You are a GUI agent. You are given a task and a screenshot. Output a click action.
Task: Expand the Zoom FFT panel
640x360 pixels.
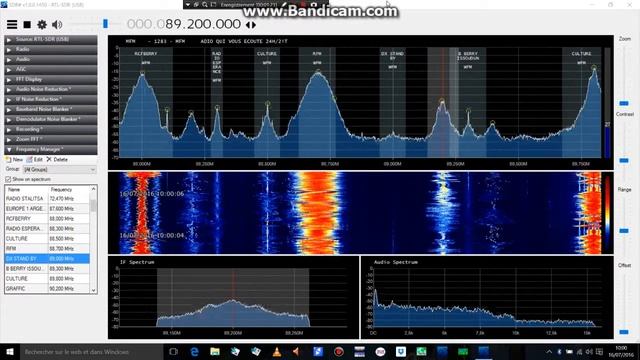pos(51,140)
